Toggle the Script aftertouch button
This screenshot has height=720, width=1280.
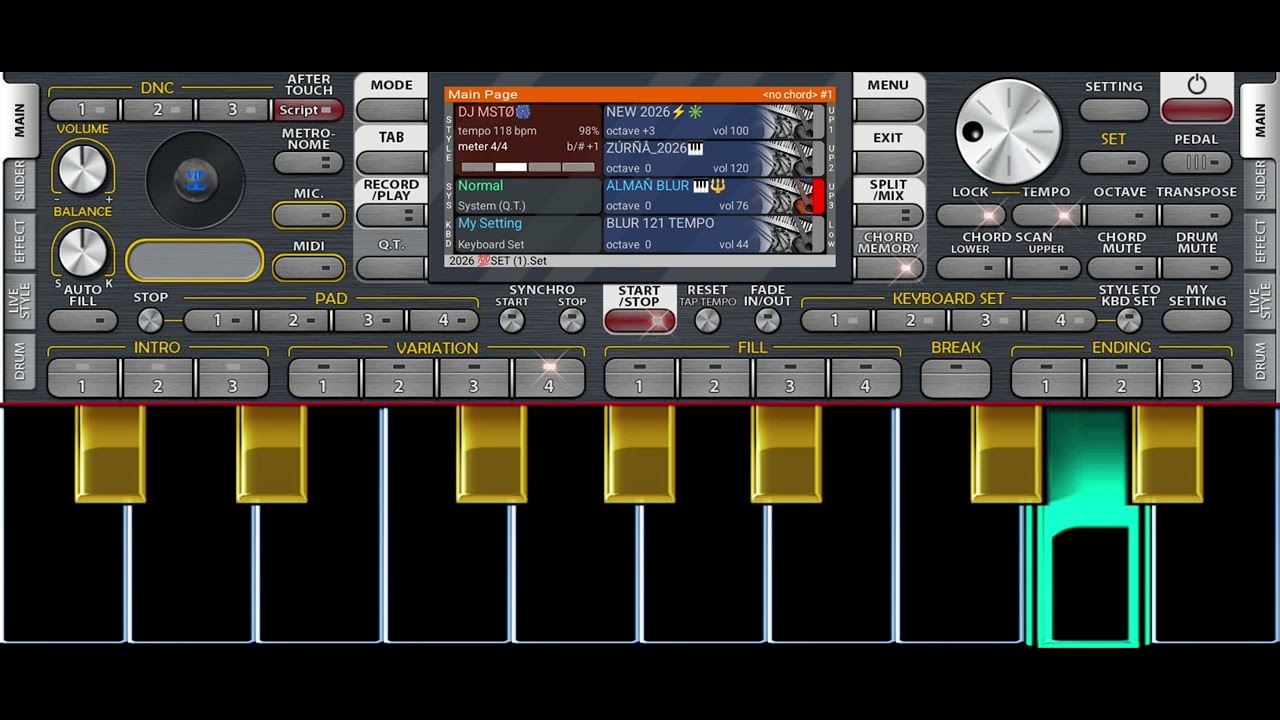point(309,110)
